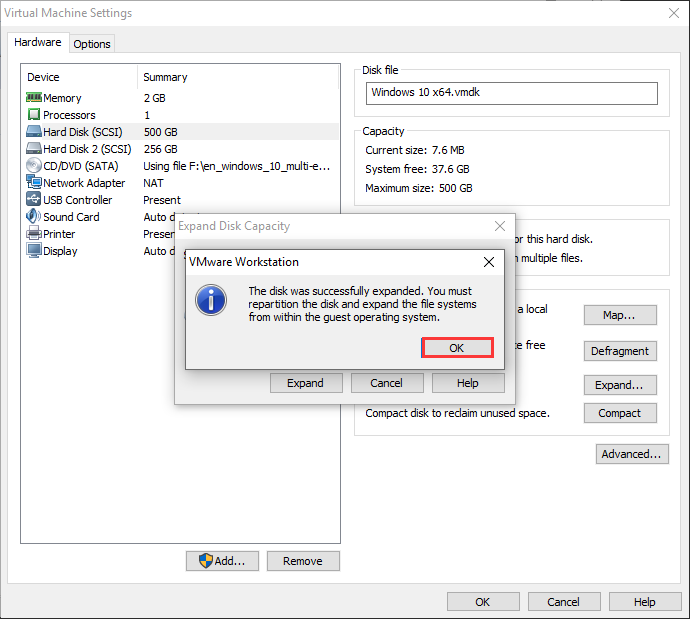Click the NAT summary value
Screen dimensions: 690x619
(153, 183)
